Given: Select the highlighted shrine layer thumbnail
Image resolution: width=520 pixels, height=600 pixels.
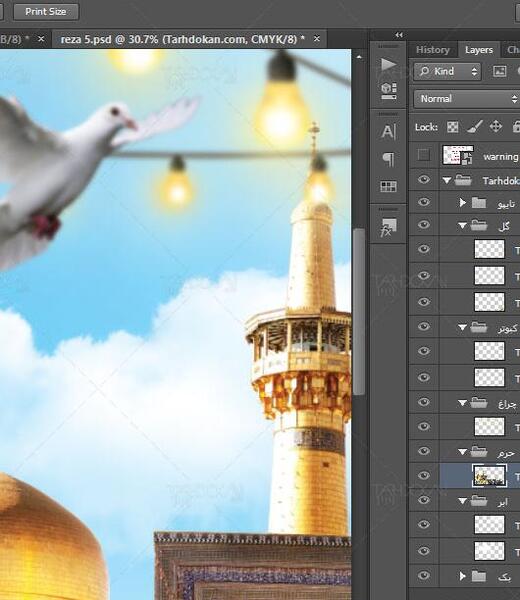Looking at the screenshot, I should (x=489, y=476).
